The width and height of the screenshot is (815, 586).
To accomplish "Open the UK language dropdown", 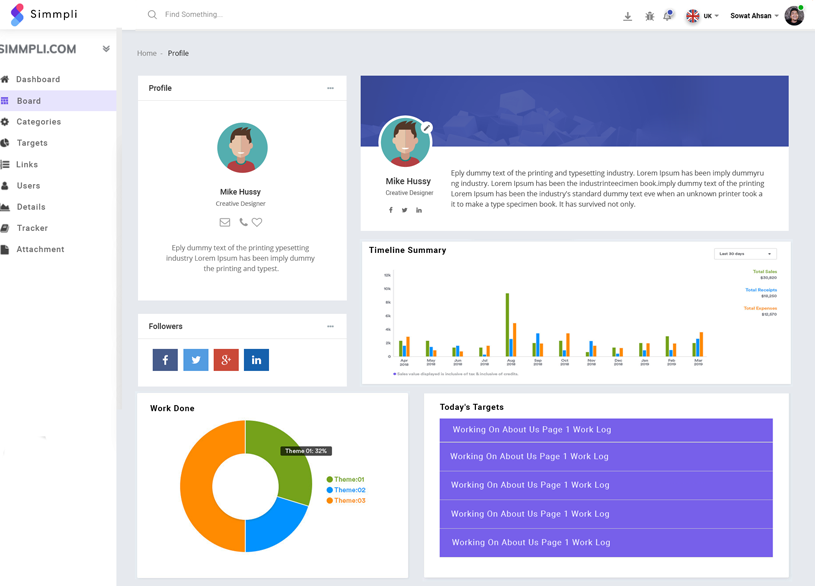I will [x=702, y=16].
